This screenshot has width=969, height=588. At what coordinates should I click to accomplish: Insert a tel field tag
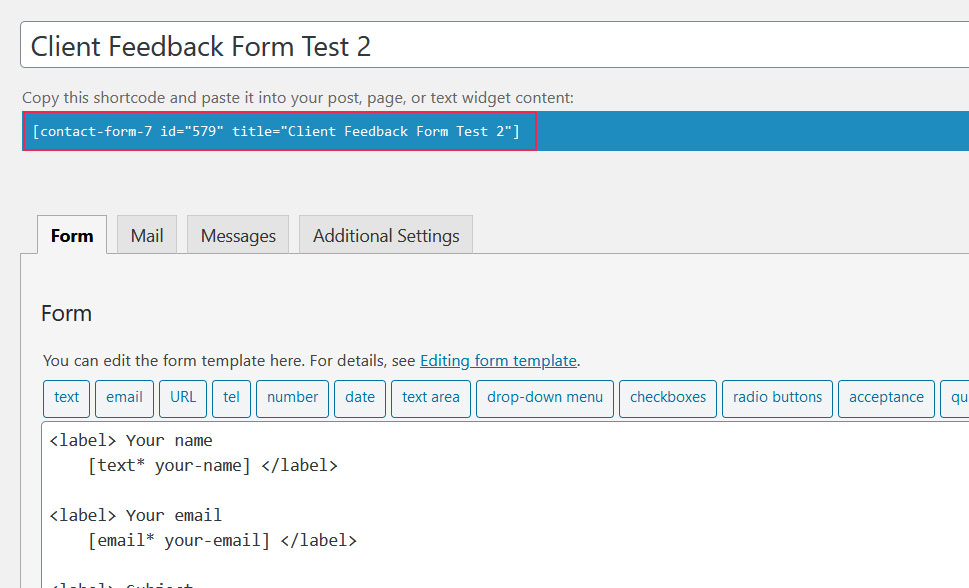point(231,398)
